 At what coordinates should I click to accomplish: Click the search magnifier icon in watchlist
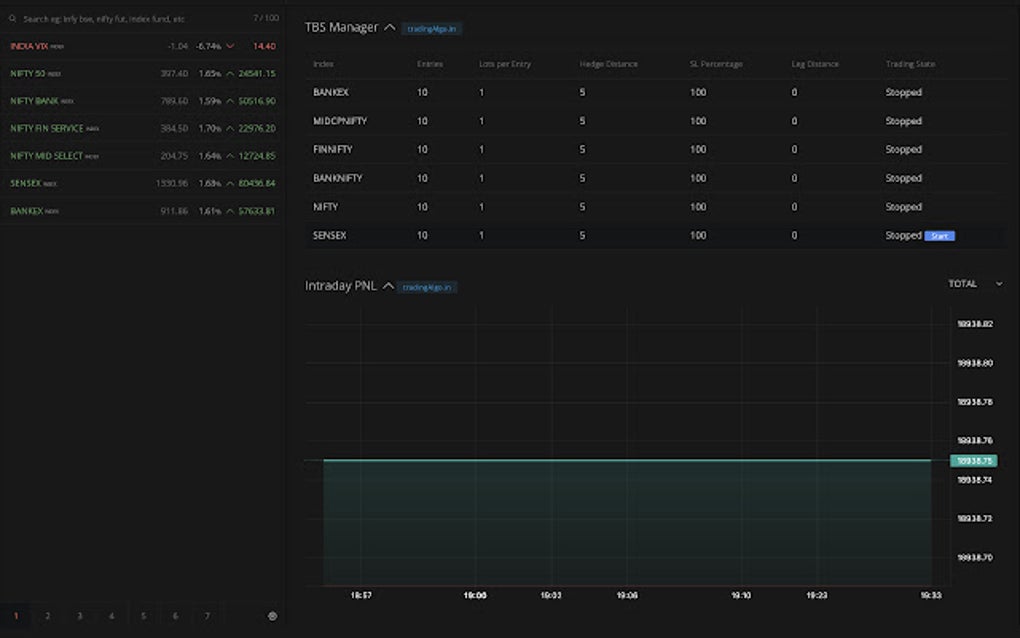(12, 19)
